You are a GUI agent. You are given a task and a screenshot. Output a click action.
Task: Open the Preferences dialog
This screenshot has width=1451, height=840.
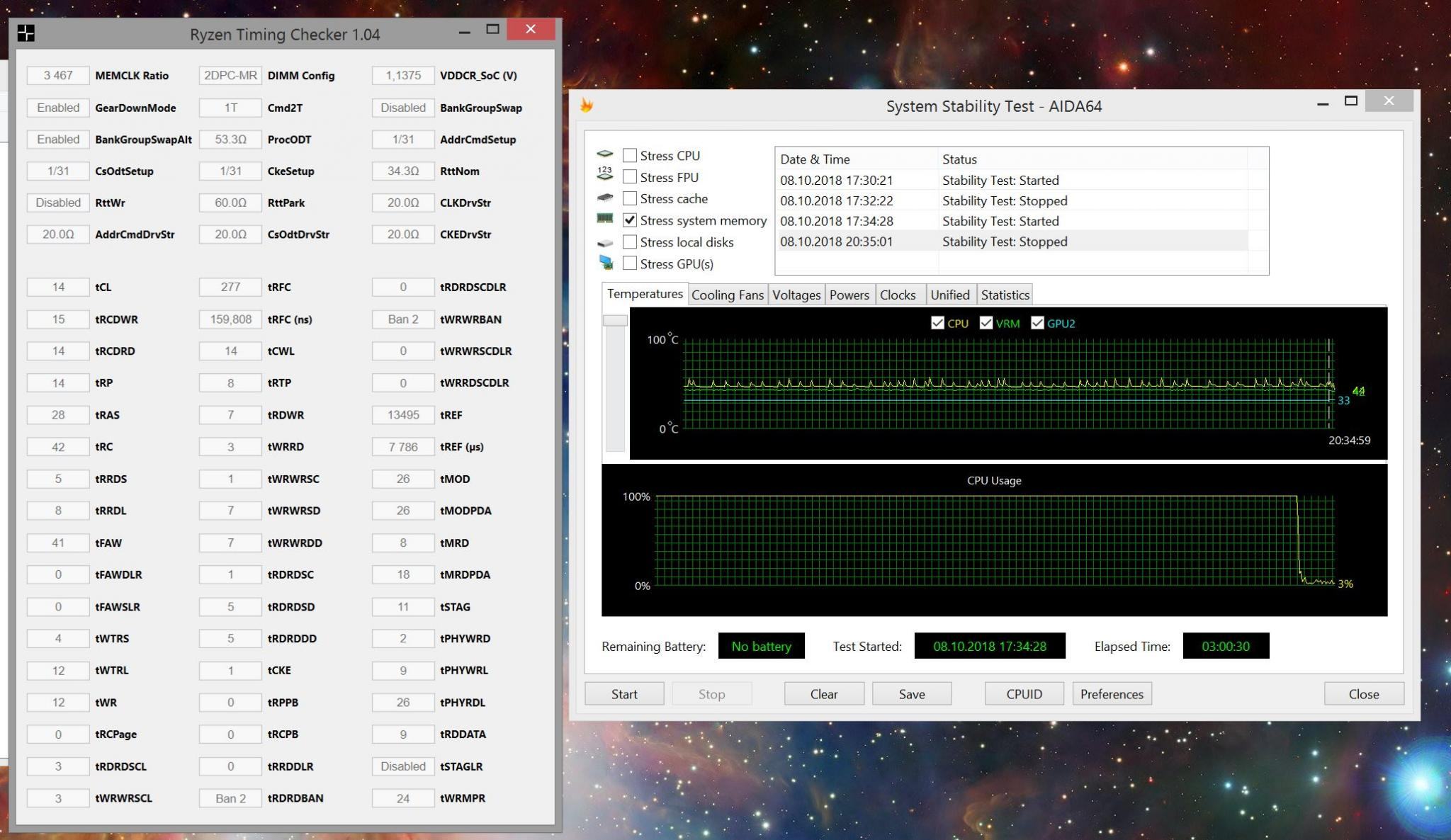coord(1111,694)
